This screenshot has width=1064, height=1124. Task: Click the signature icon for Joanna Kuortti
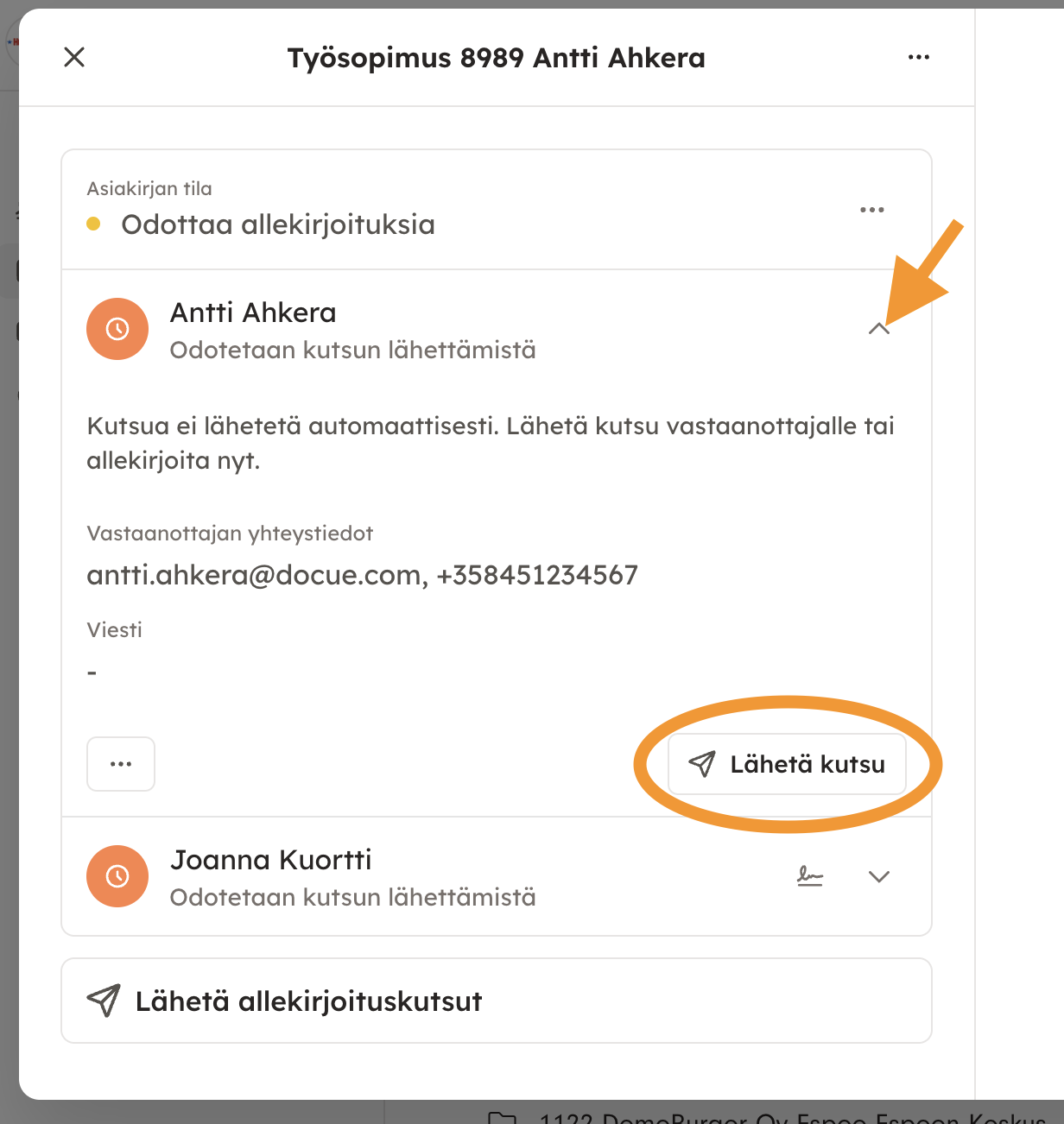click(x=809, y=877)
